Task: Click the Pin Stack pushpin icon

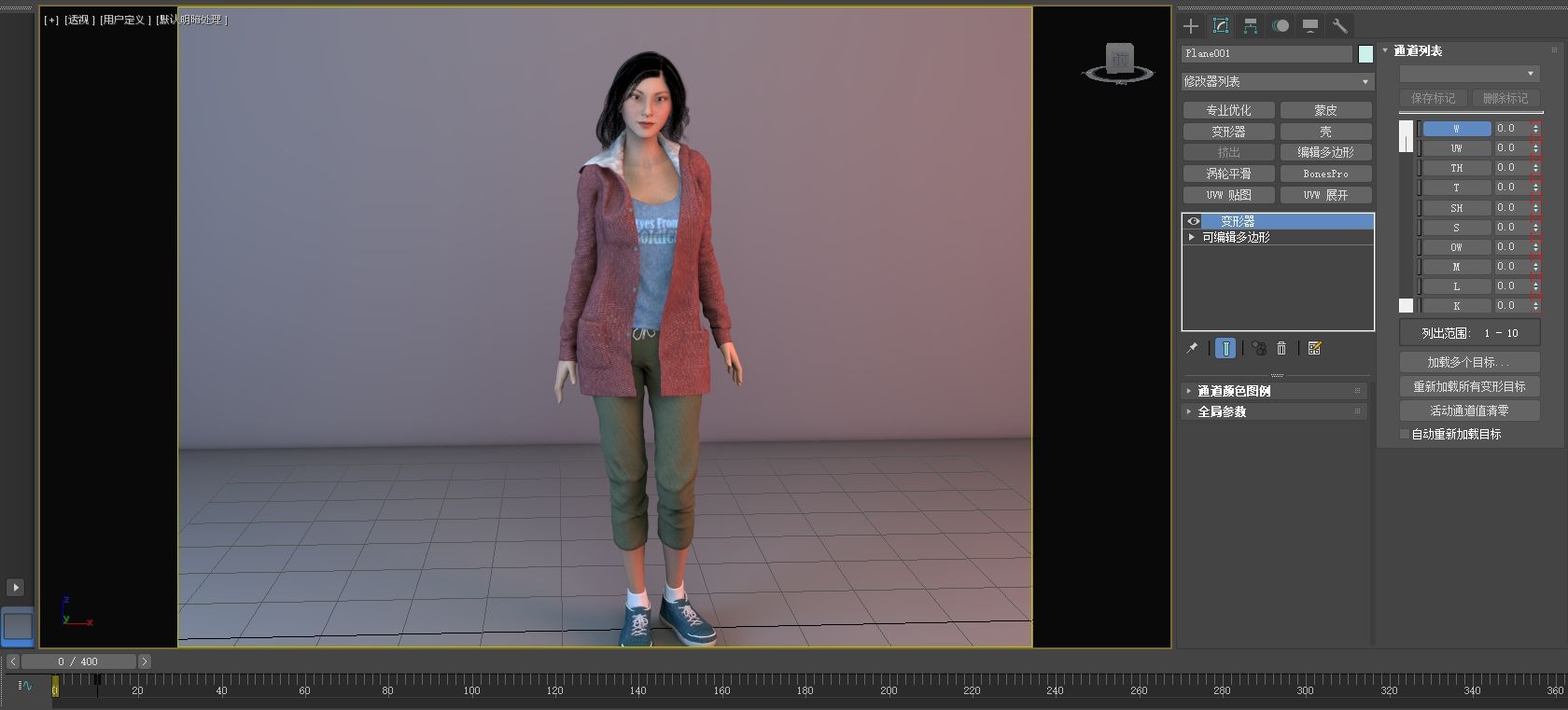Action: [x=1192, y=348]
